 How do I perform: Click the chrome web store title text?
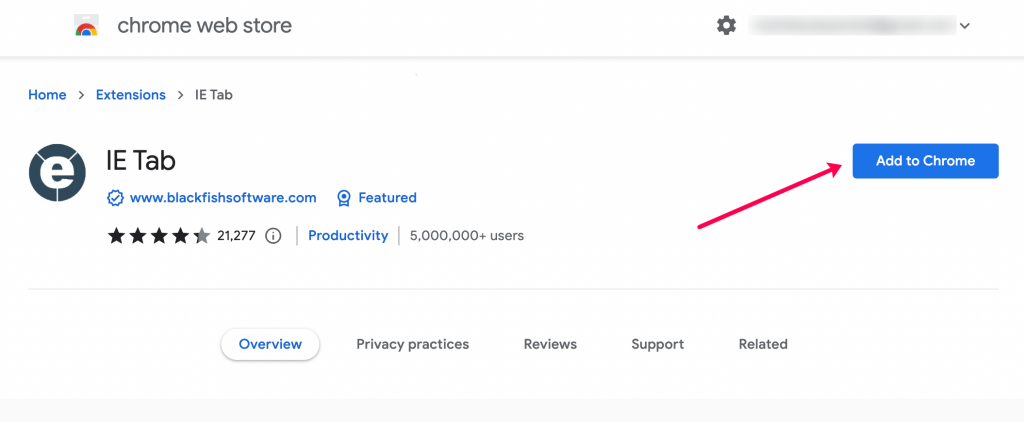coord(204,26)
